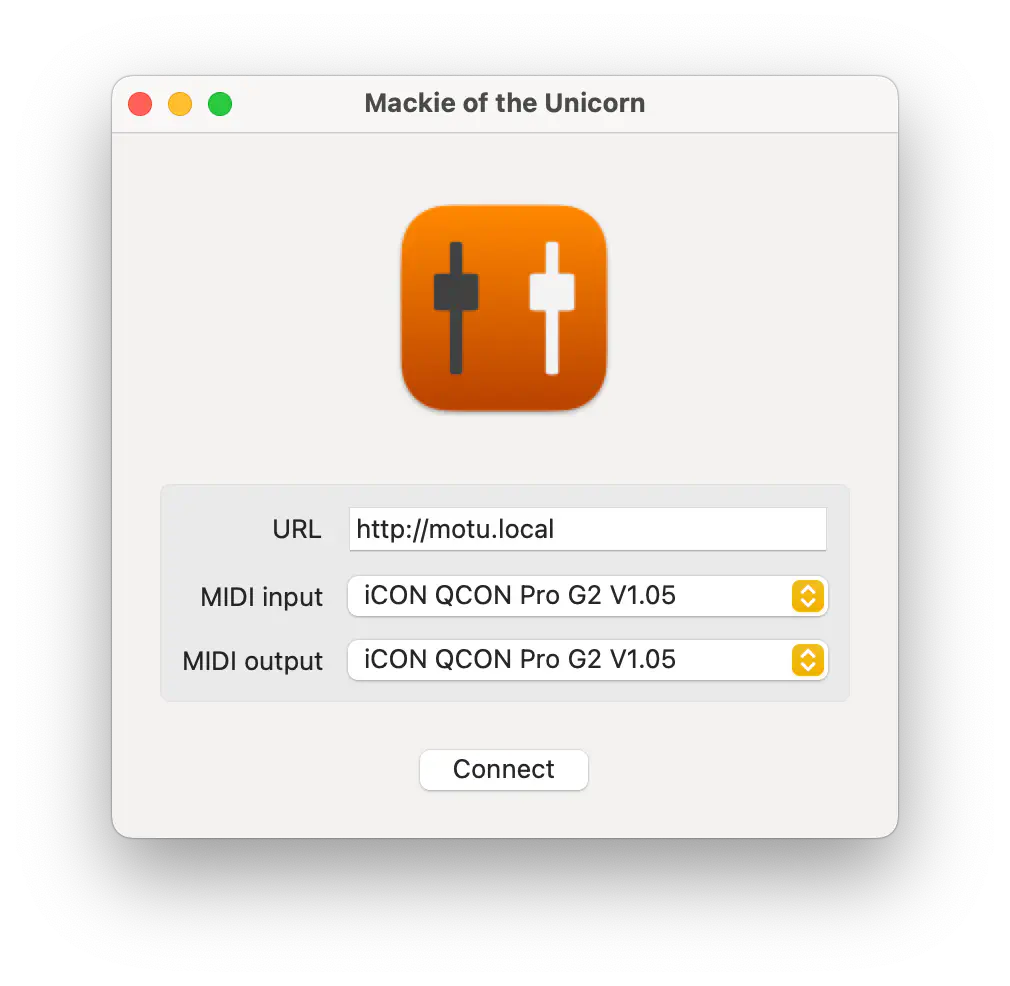Click the yellow arrows of the MIDI input selector

click(808, 596)
